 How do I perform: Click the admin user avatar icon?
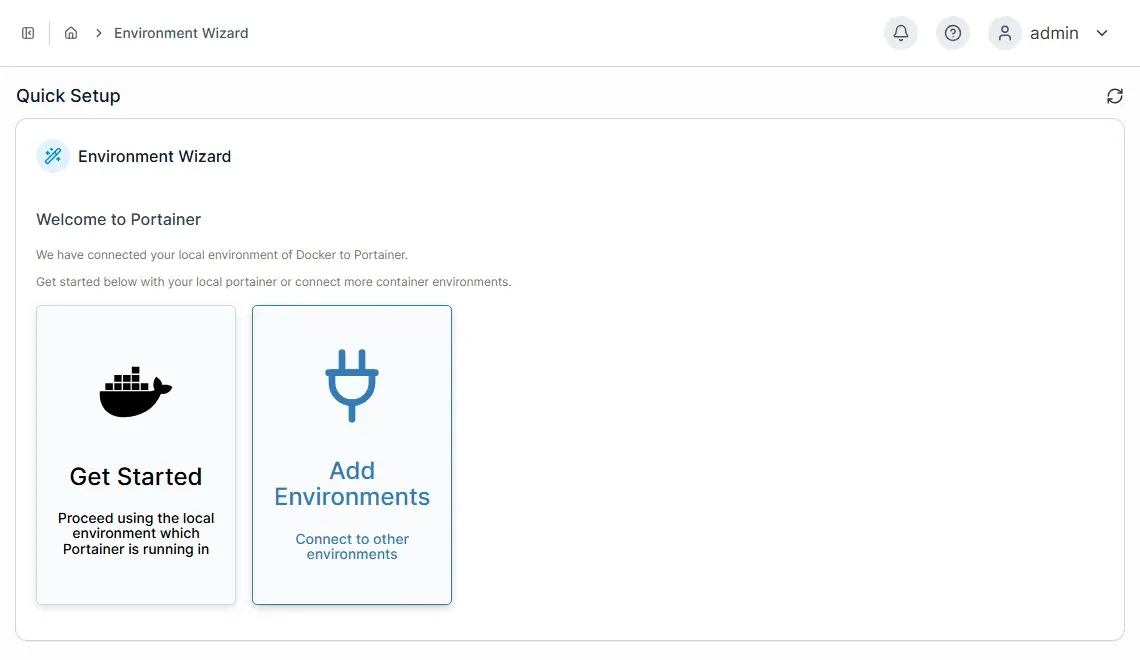pyautogui.click(x=1005, y=33)
